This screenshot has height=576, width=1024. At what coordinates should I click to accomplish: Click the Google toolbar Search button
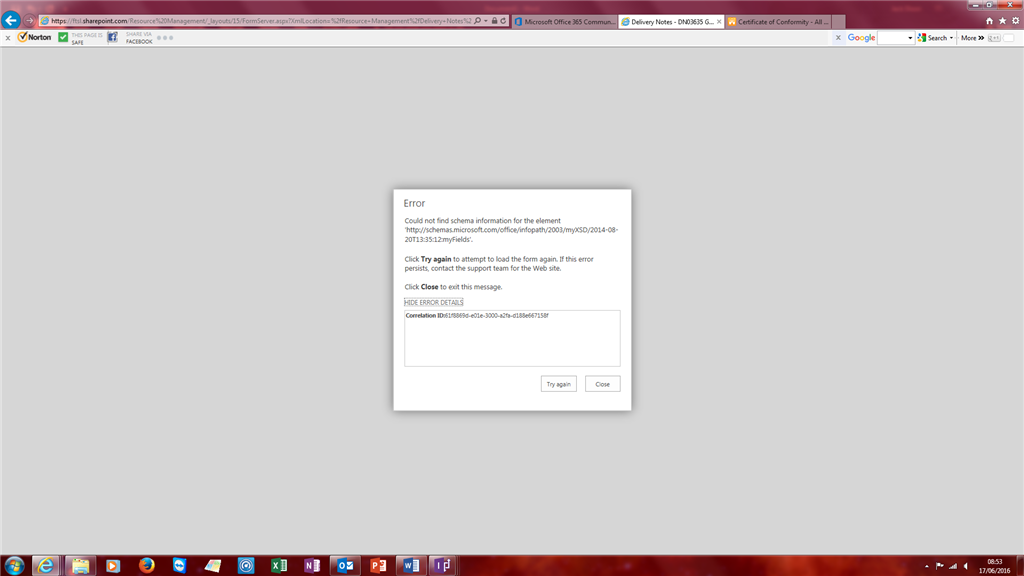933,38
